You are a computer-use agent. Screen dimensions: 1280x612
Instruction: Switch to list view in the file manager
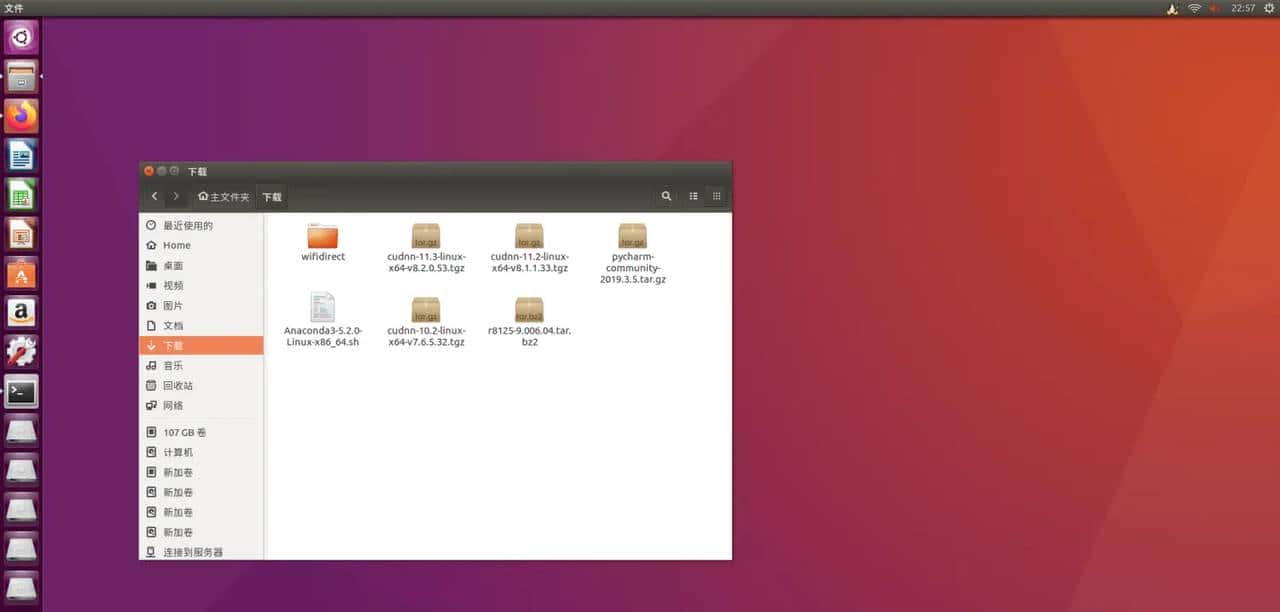coord(693,196)
